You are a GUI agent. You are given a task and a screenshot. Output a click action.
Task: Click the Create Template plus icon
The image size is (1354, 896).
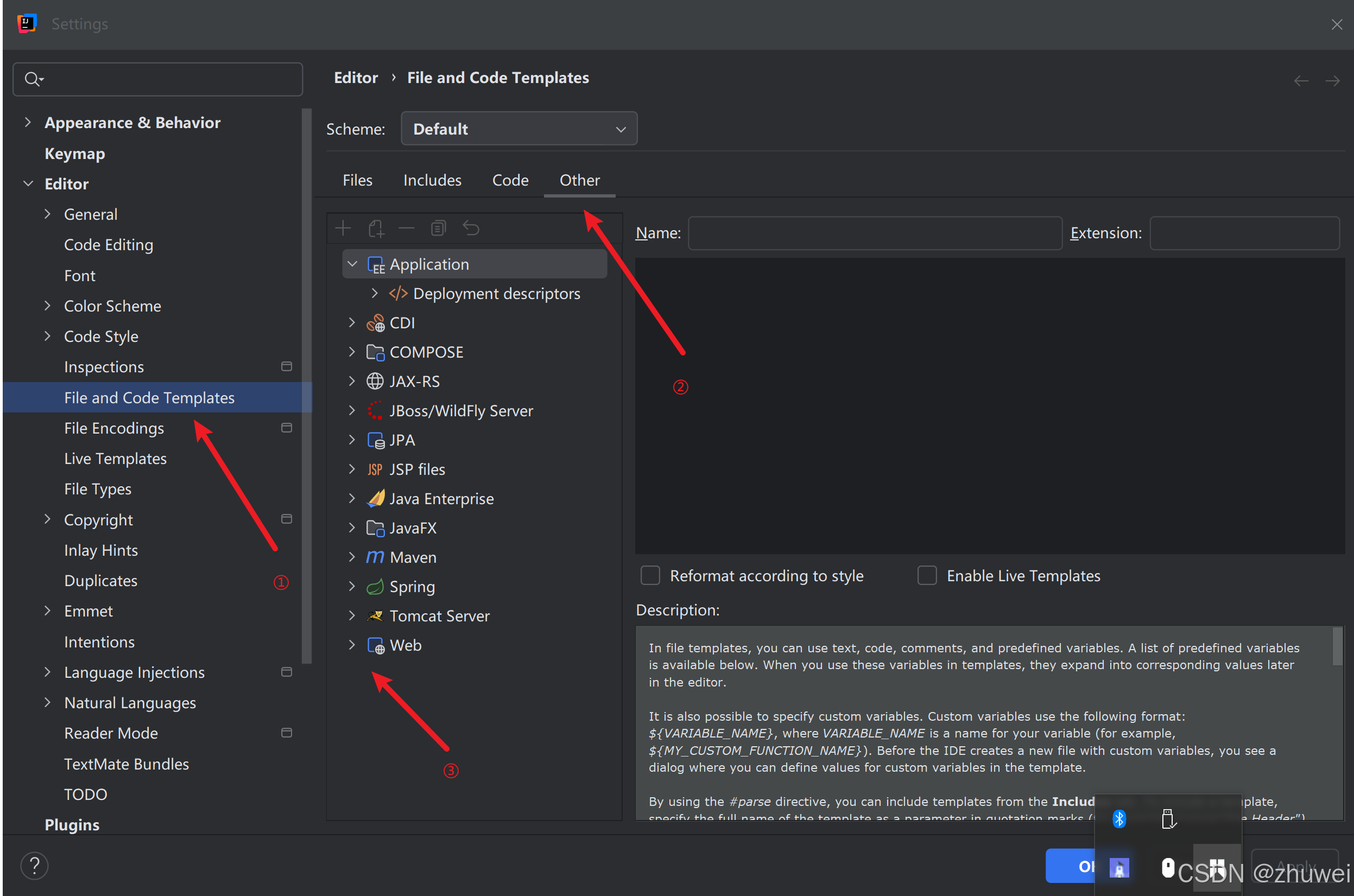343,228
